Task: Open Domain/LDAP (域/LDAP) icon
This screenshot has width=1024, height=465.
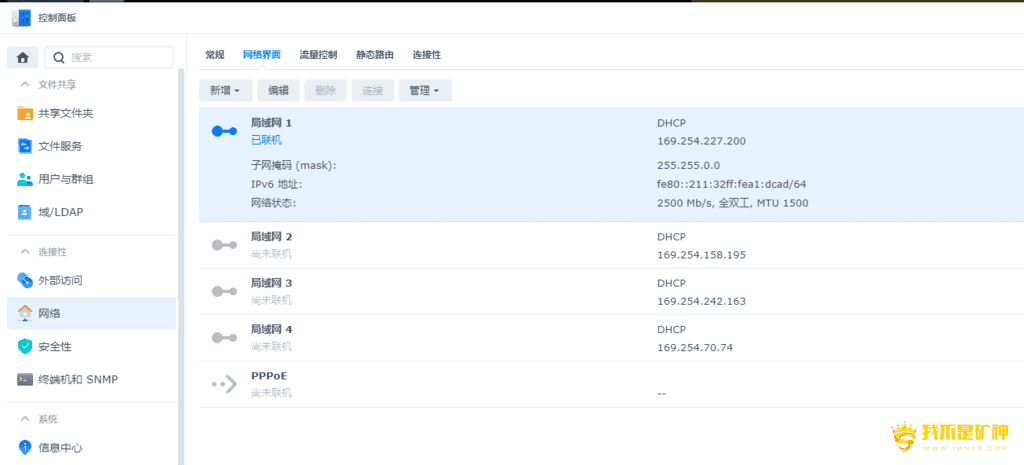Action: [25, 212]
